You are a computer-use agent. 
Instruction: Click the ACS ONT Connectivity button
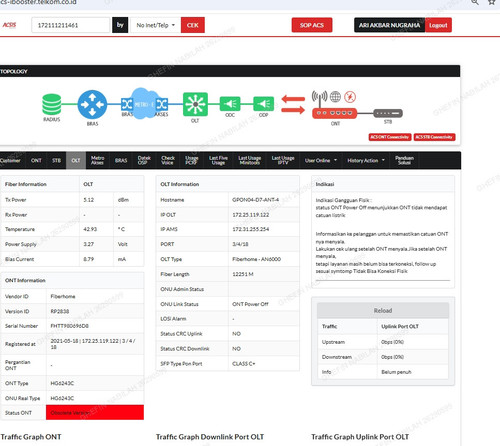pyautogui.click(x=390, y=137)
